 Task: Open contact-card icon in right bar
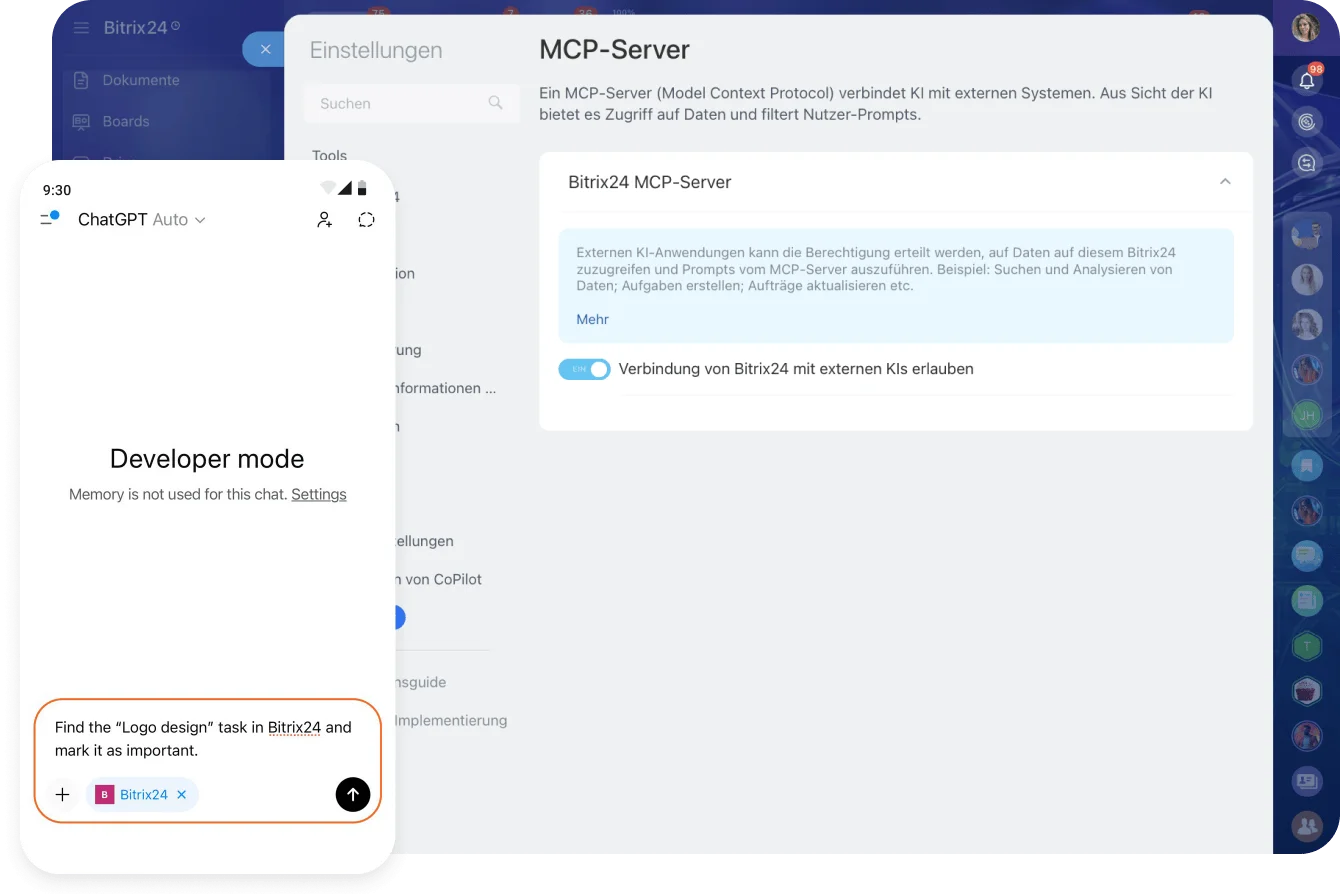coord(1307,781)
